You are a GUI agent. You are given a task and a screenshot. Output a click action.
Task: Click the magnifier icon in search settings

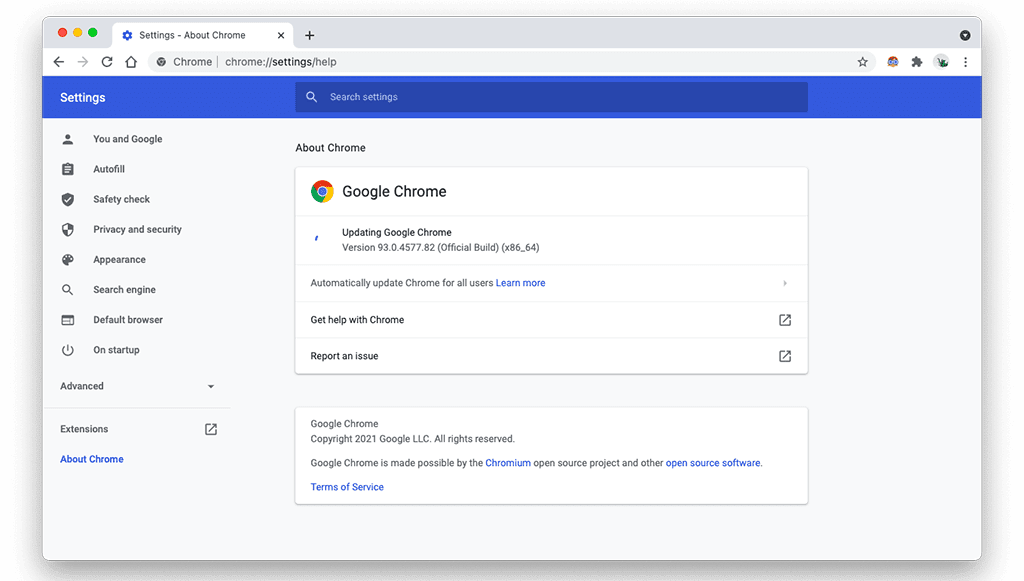312,97
